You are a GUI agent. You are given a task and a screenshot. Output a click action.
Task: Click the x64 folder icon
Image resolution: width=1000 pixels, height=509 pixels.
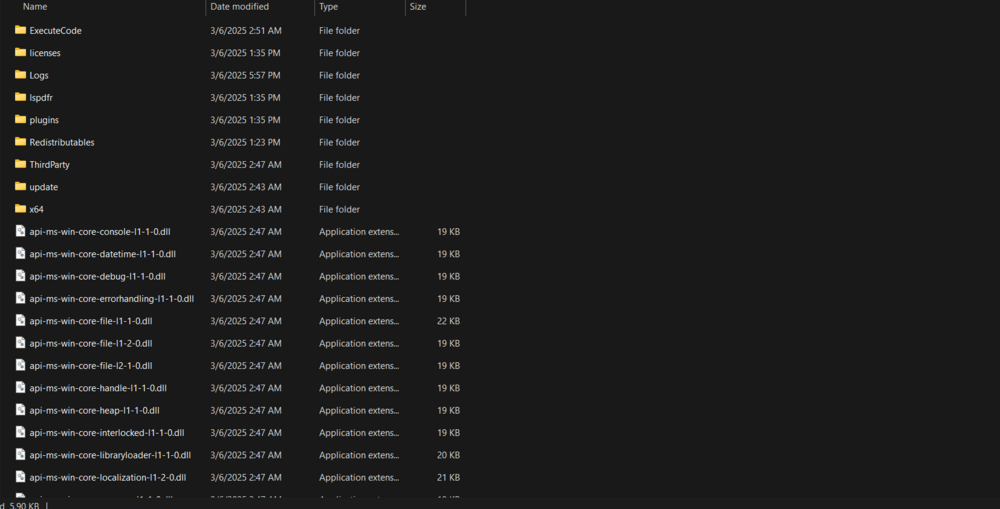[x=20, y=209]
